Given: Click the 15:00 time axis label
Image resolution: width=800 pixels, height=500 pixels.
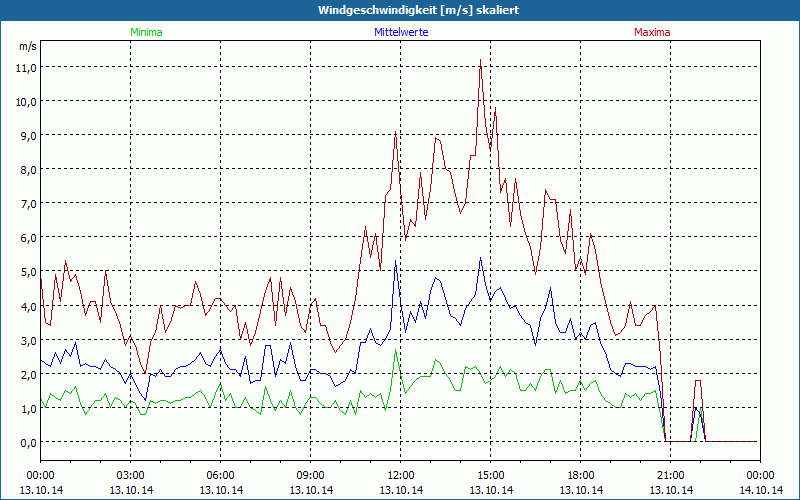Looking at the screenshot, I should pos(490,476).
